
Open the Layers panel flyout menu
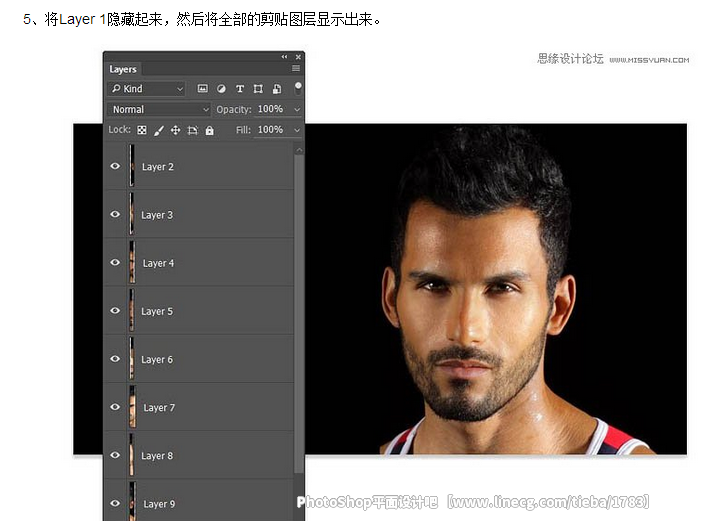point(296,68)
